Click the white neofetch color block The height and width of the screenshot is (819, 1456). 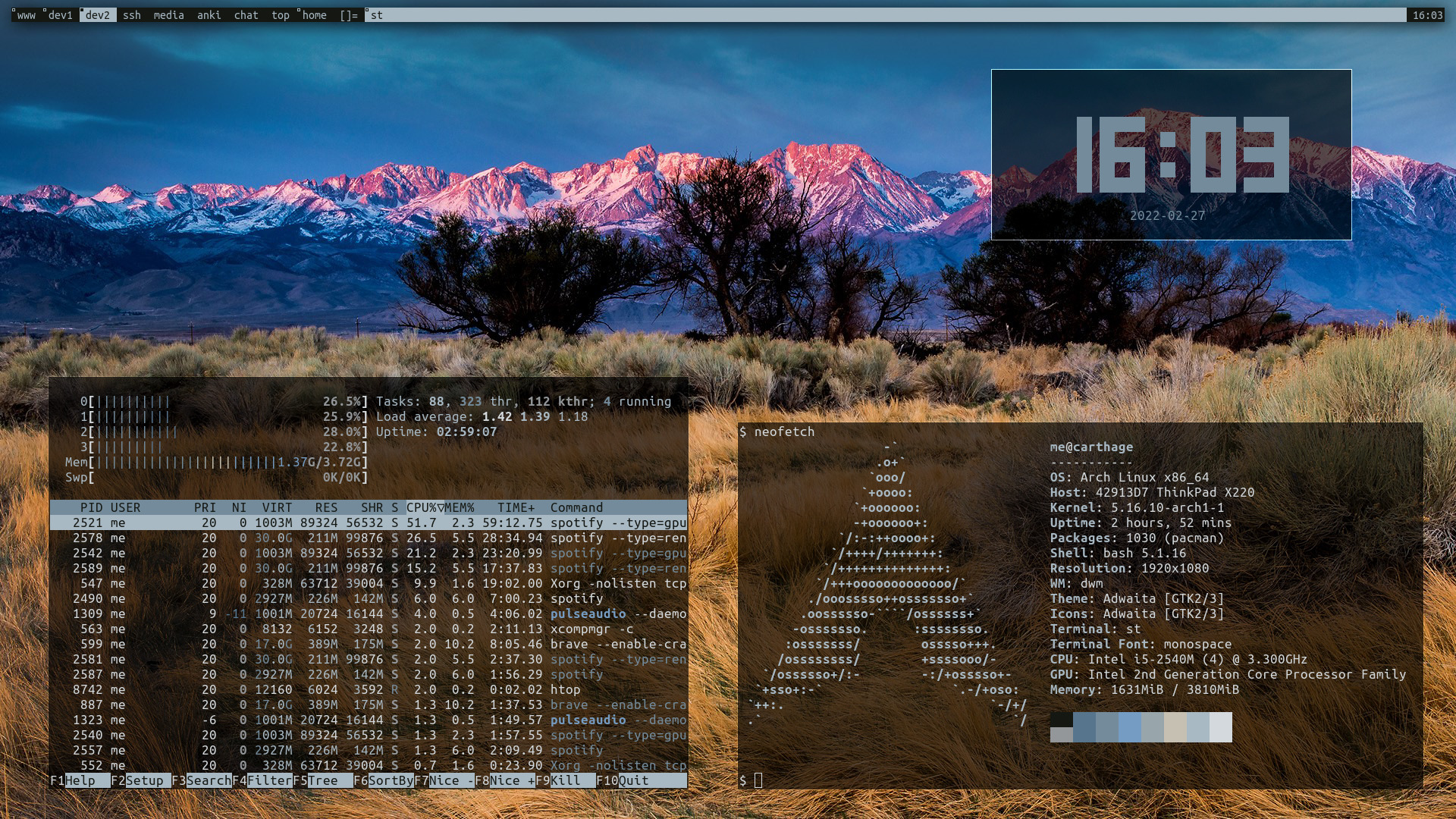point(1221,726)
